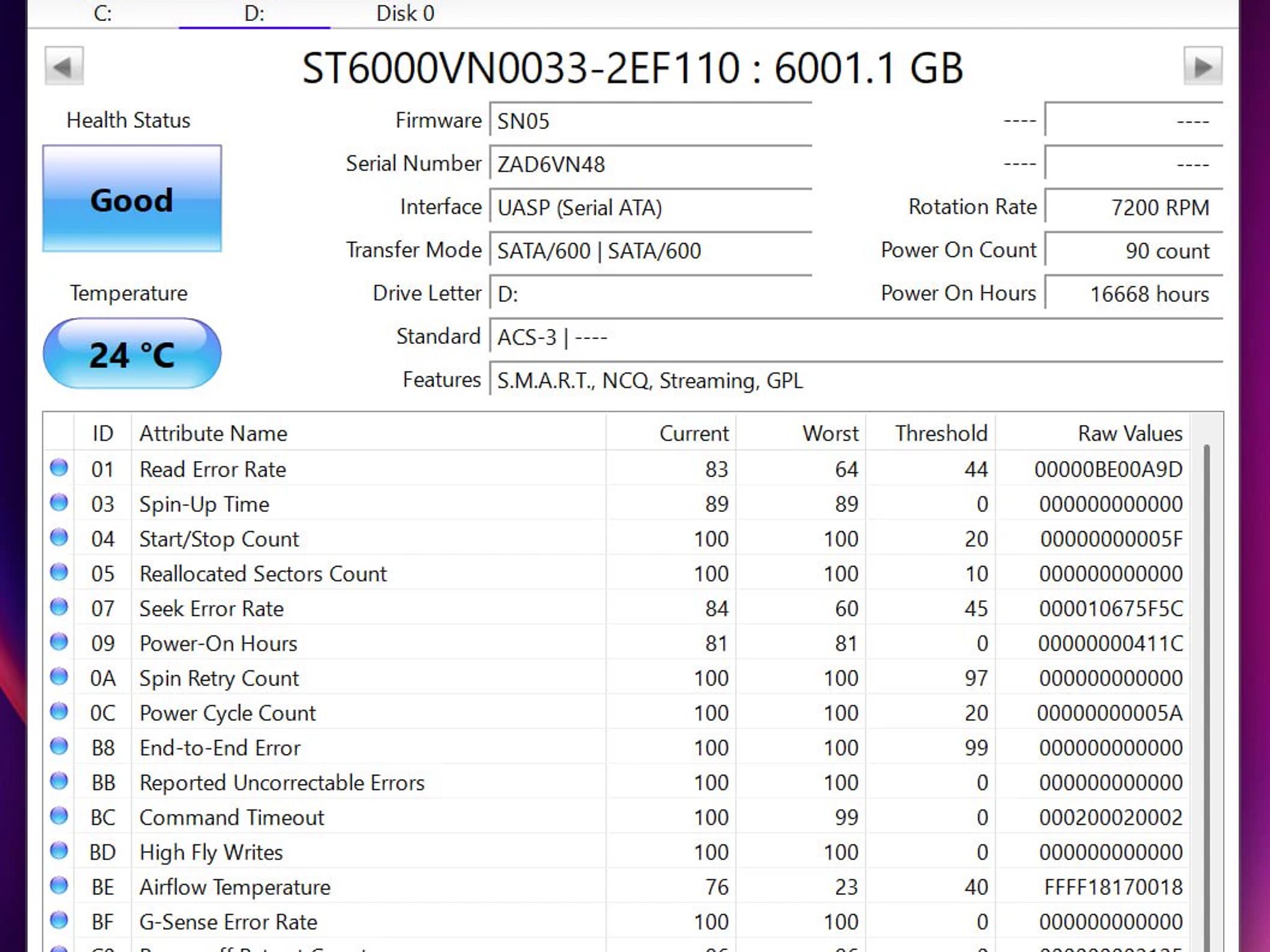This screenshot has width=1270, height=952.
Task: Click raw value 00000000411C
Action: pos(1111,643)
